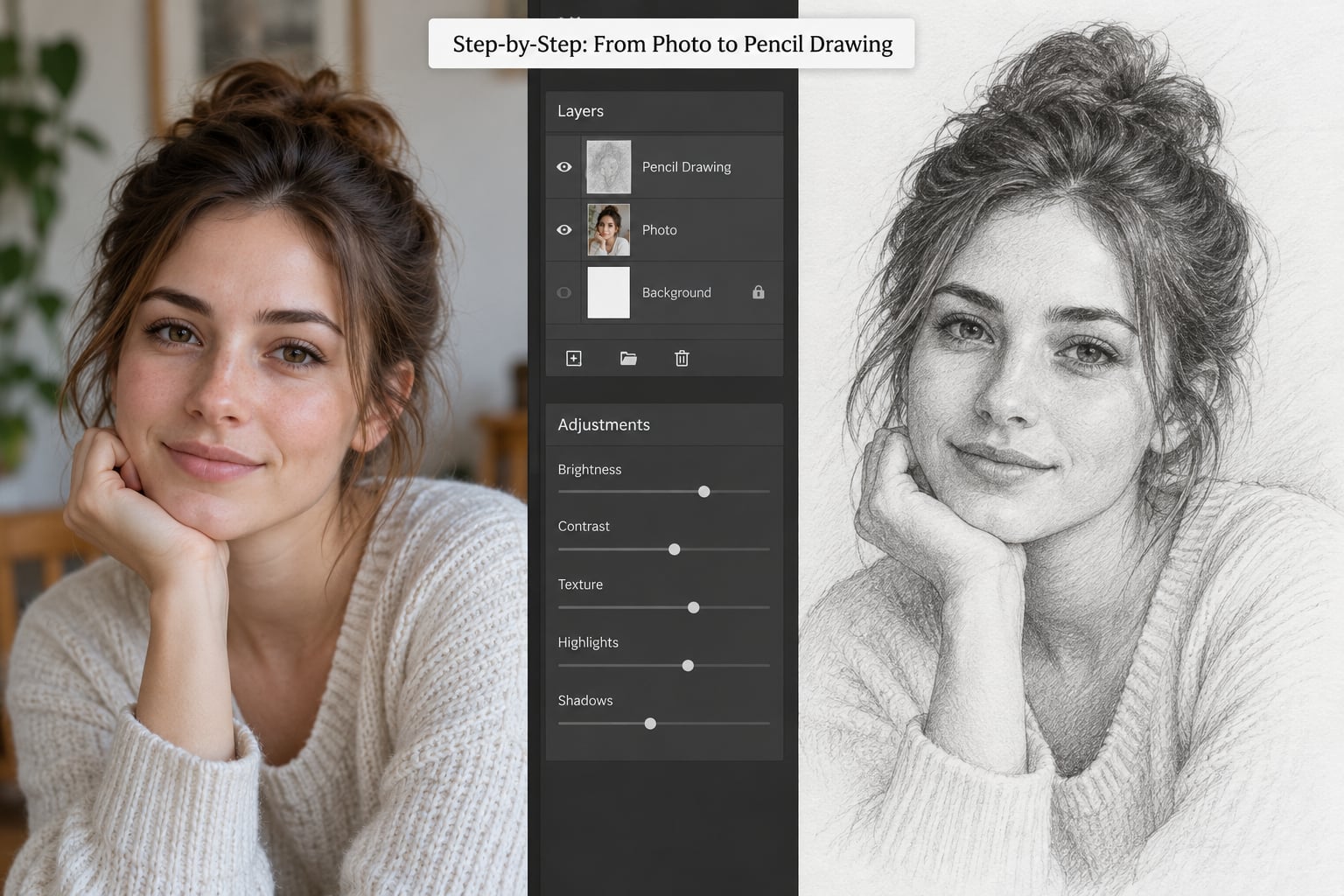Toggle visibility of the Photo layer
Screen dimensions: 1344x896
pyautogui.click(x=564, y=230)
